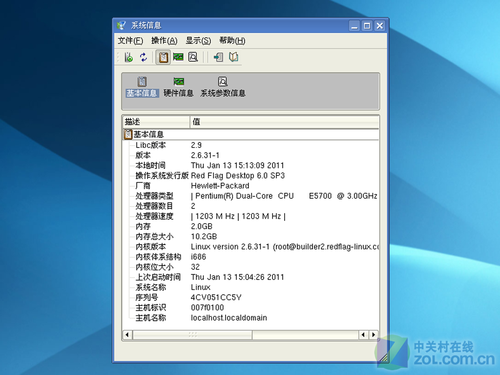This screenshot has height=375, width=500.
Task: Select the 内核体系结构 row
Action: pos(251,257)
